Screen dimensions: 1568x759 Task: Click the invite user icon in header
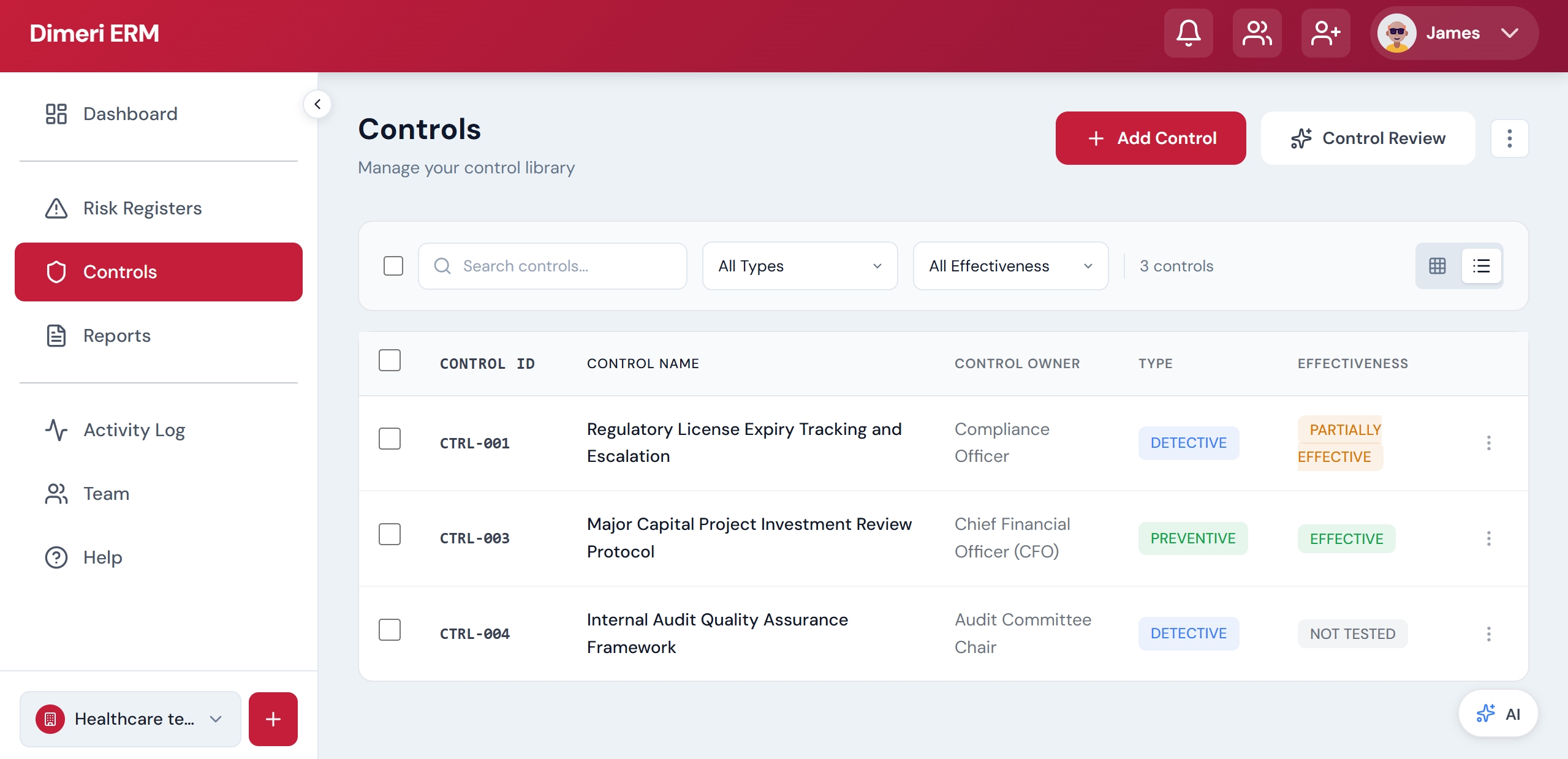coord(1325,33)
